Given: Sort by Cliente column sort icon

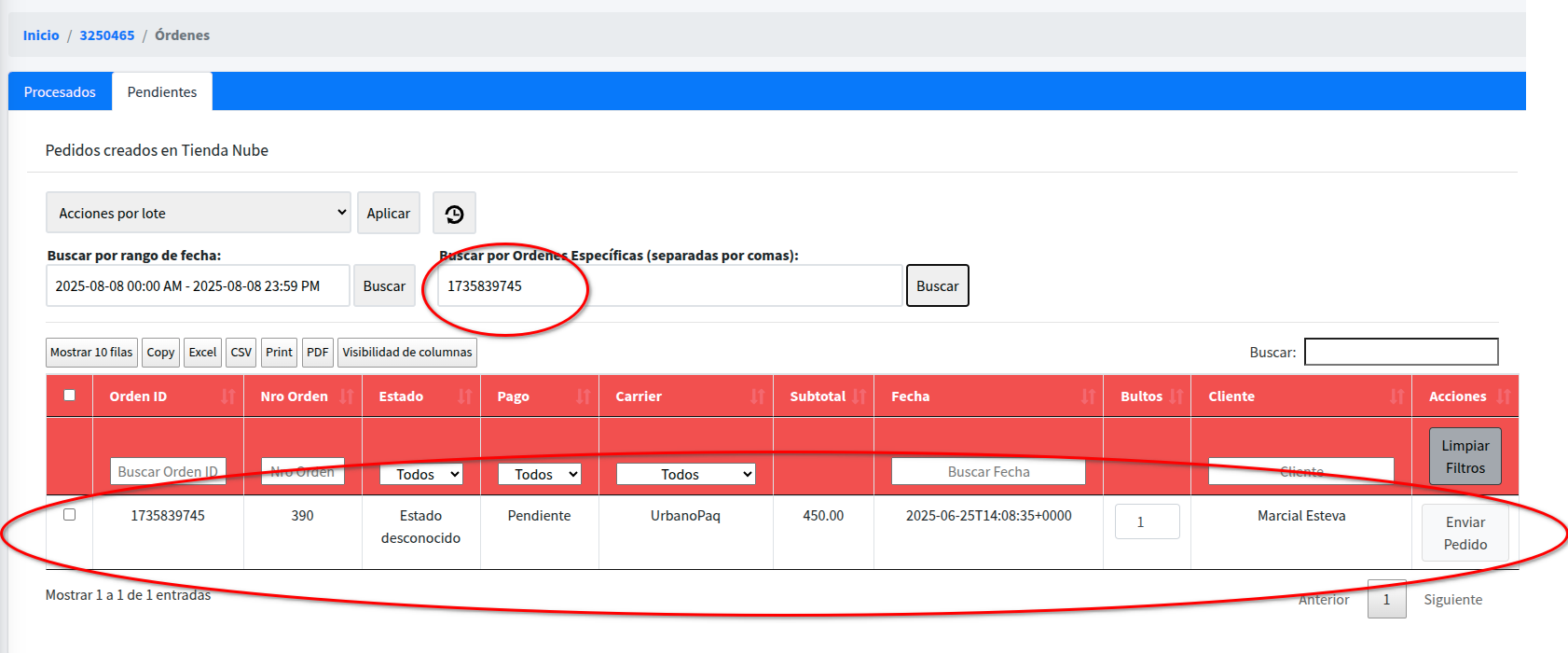Looking at the screenshot, I should coord(1396,396).
